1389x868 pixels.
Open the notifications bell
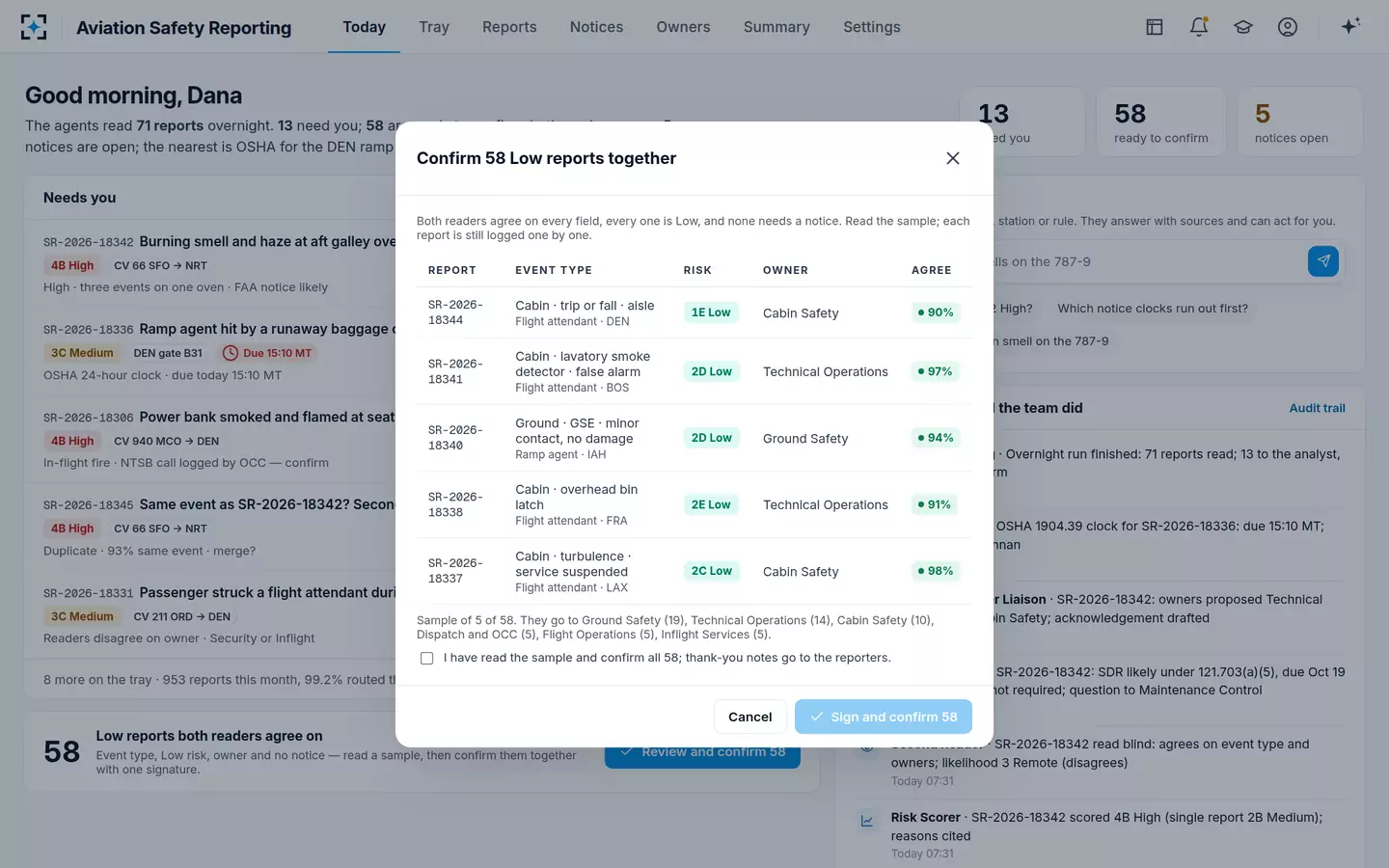[x=1199, y=27]
